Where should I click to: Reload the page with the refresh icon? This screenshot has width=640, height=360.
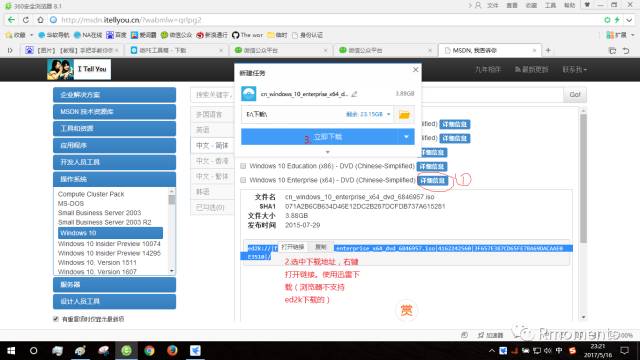pyautogui.click(x=26, y=20)
